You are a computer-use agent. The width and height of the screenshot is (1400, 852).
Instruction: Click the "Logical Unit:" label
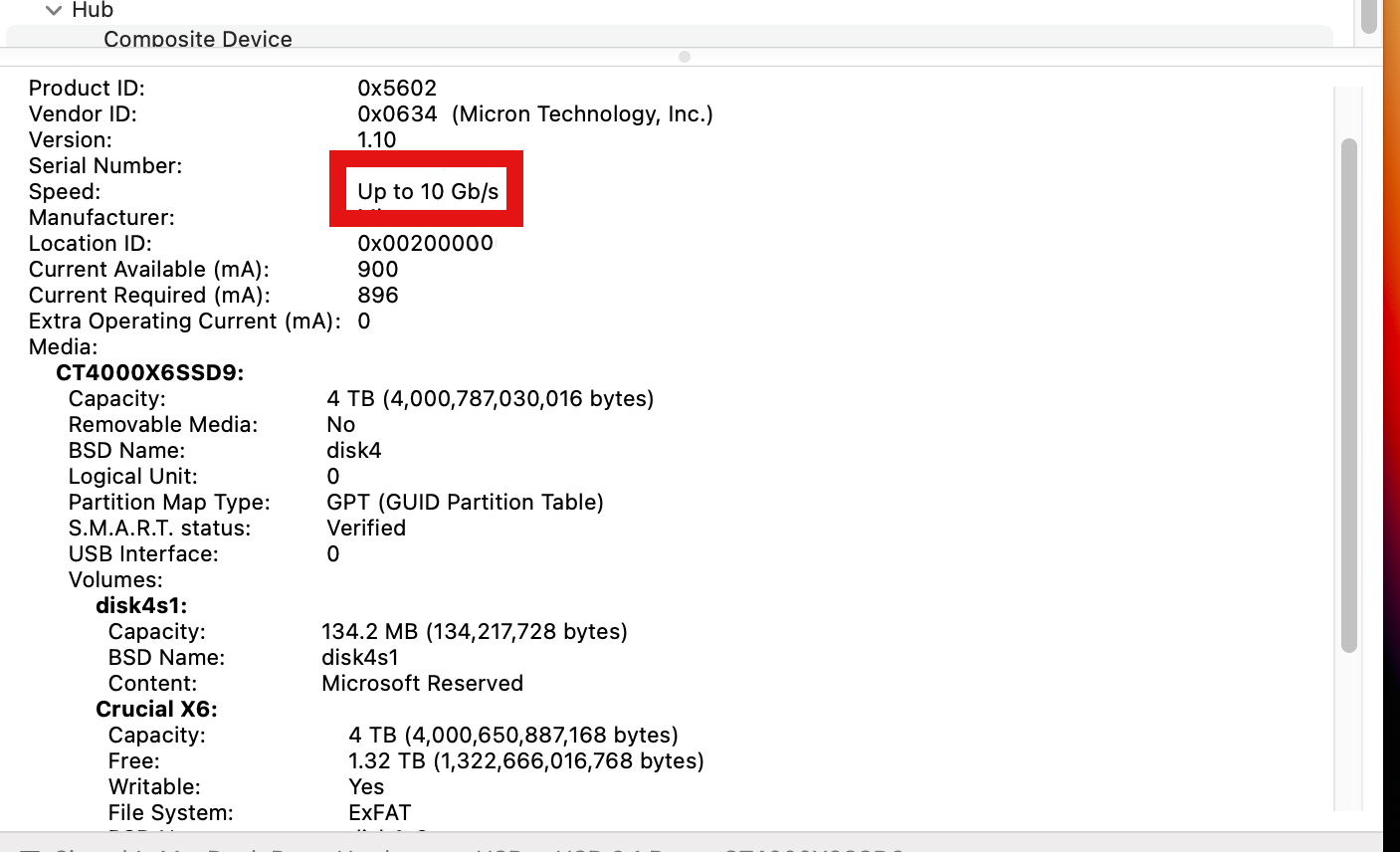pyautogui.click(x=133, y=477)
